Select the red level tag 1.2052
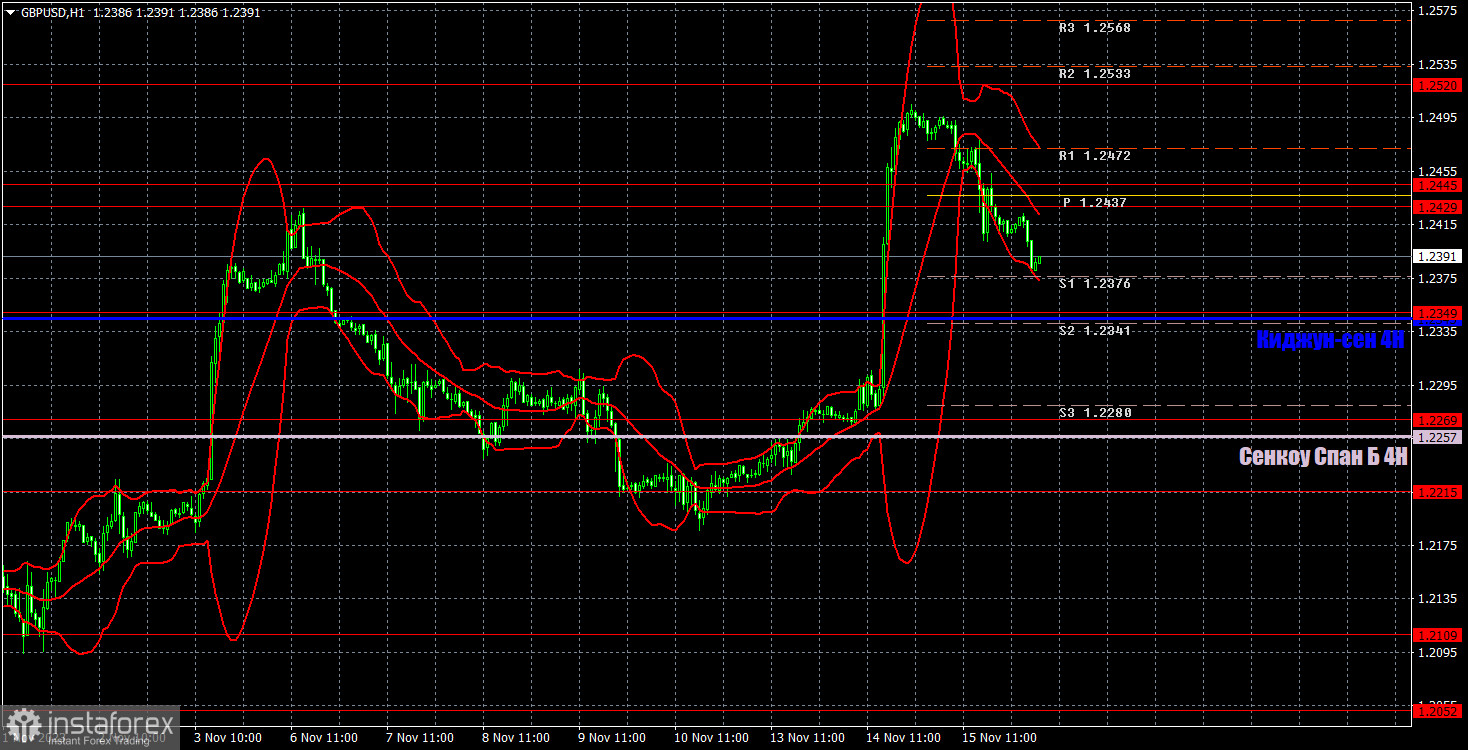Image resolution: width=1468 pixels, height=750 pixels. click(x=1438, y=710)
